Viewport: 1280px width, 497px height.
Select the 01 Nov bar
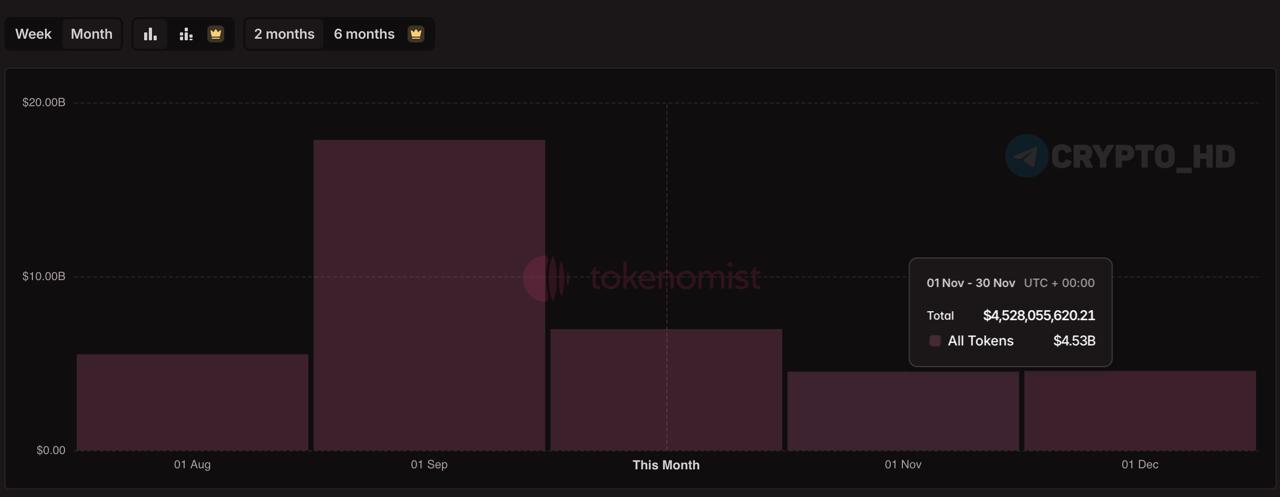tap(903, 411)
